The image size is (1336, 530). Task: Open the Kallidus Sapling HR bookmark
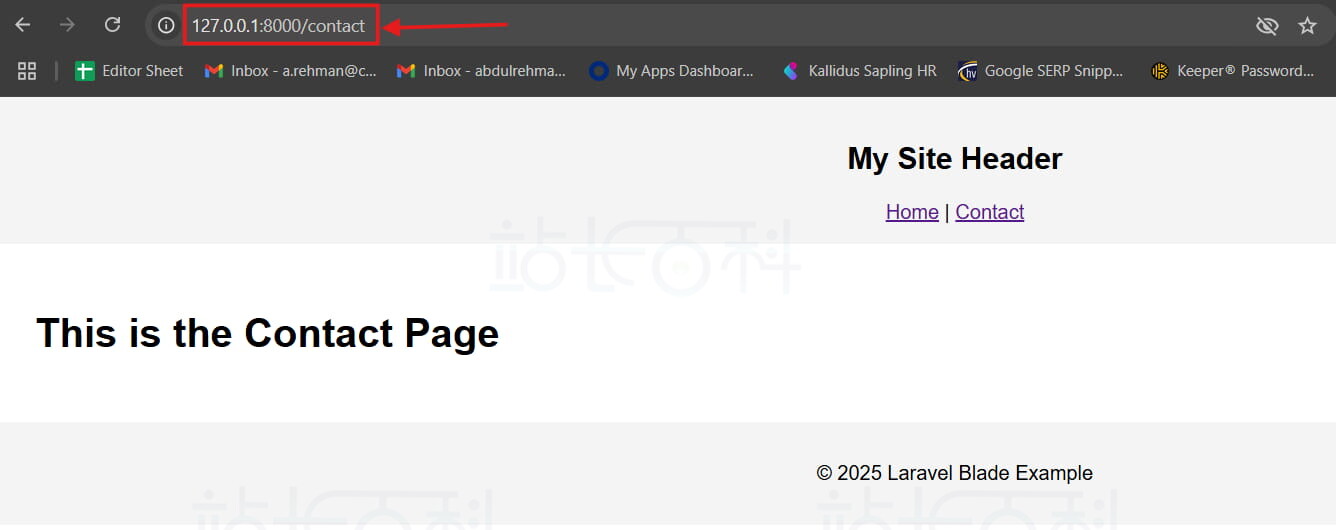point(859,71)
